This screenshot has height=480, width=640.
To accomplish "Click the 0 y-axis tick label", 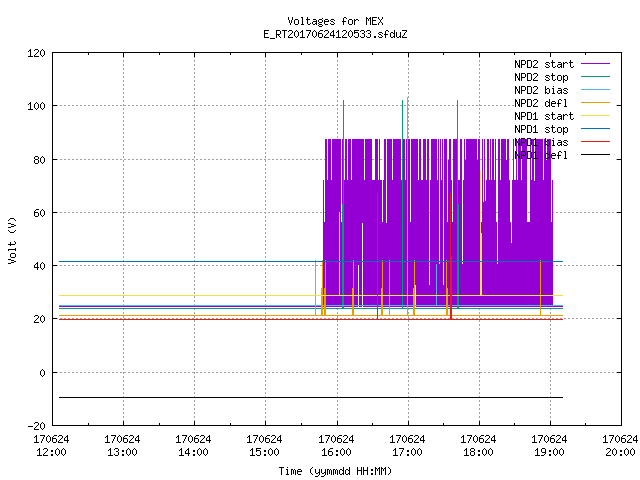I will coord(42,373).
